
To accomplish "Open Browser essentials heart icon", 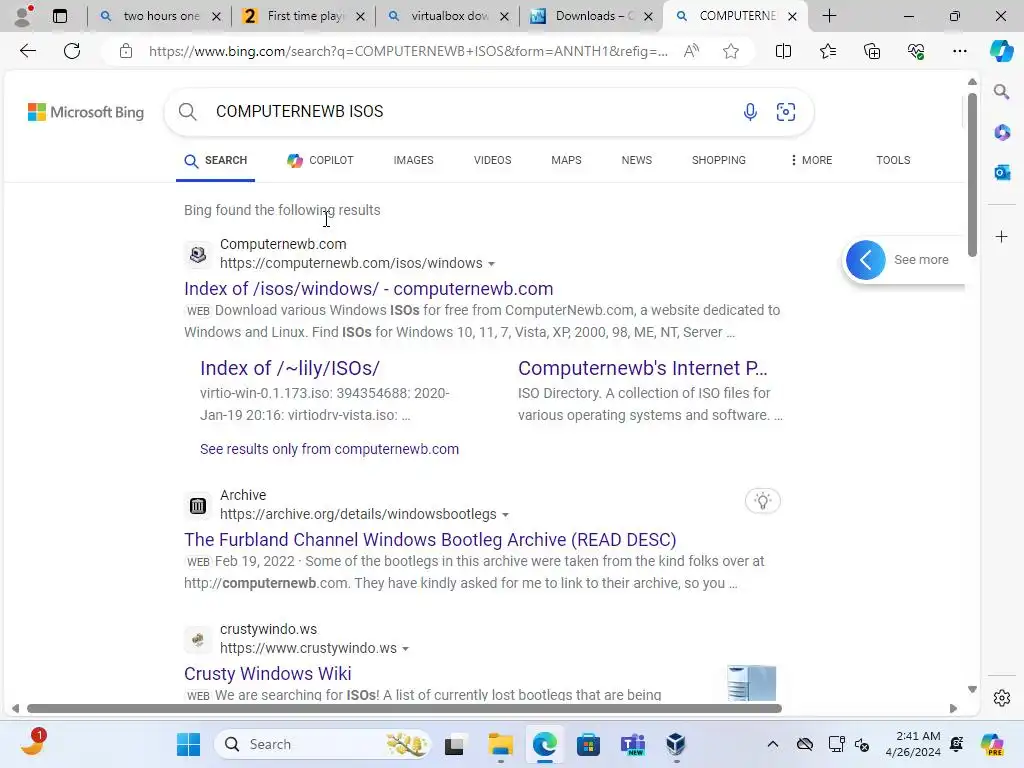I will 916,51.
